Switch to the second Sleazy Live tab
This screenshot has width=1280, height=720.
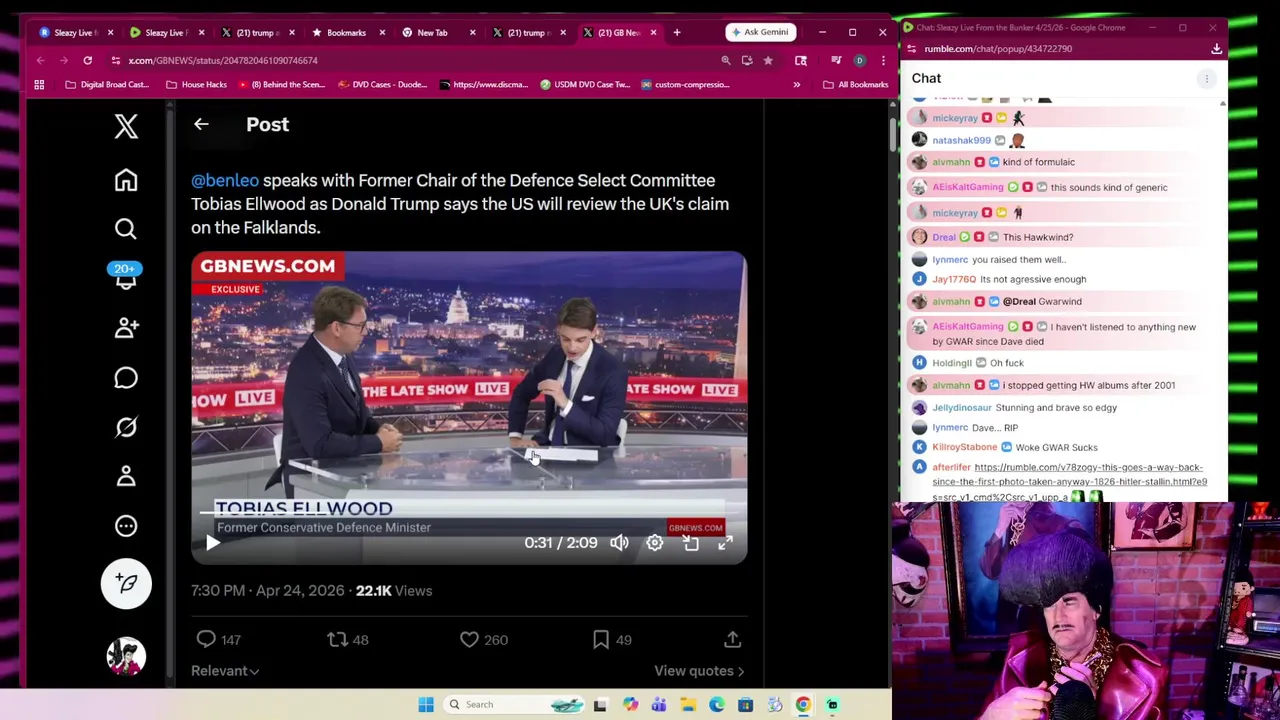coord(165,32)
